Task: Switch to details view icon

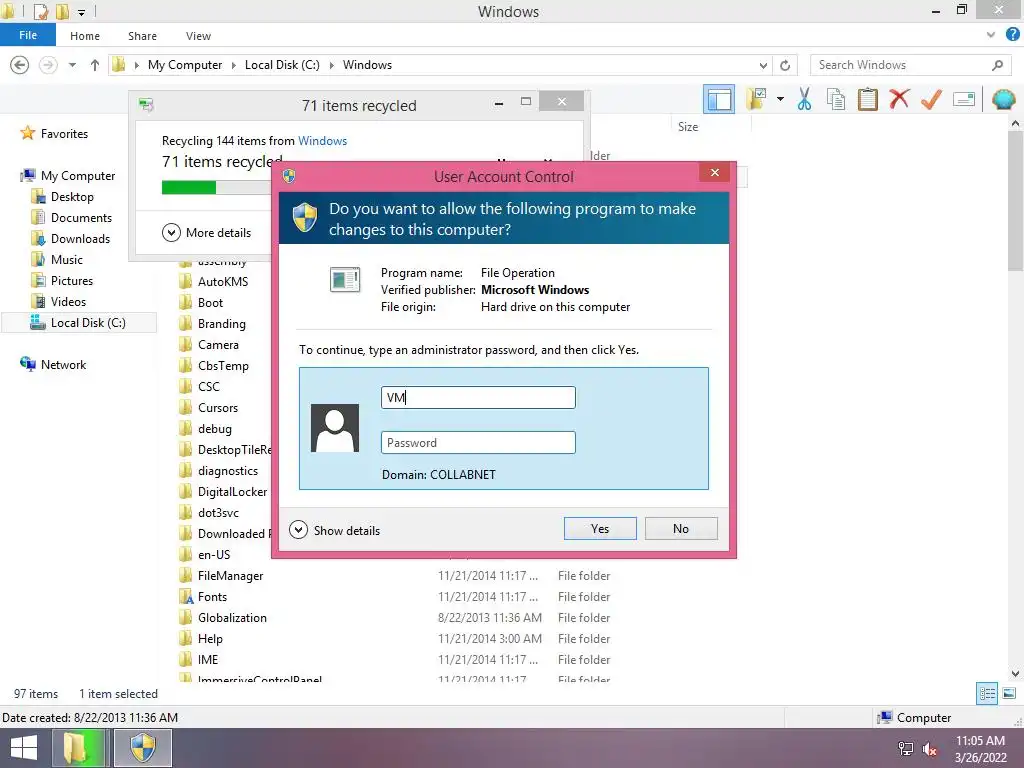Action: point(987,694)
